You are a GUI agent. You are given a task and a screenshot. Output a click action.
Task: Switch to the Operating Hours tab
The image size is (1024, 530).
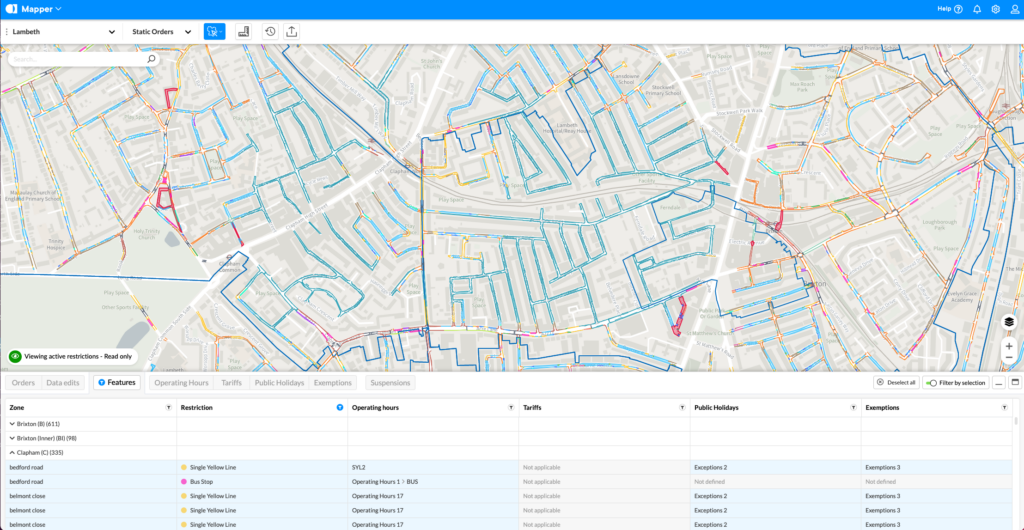pyautogui.click(x=181, y=383)
